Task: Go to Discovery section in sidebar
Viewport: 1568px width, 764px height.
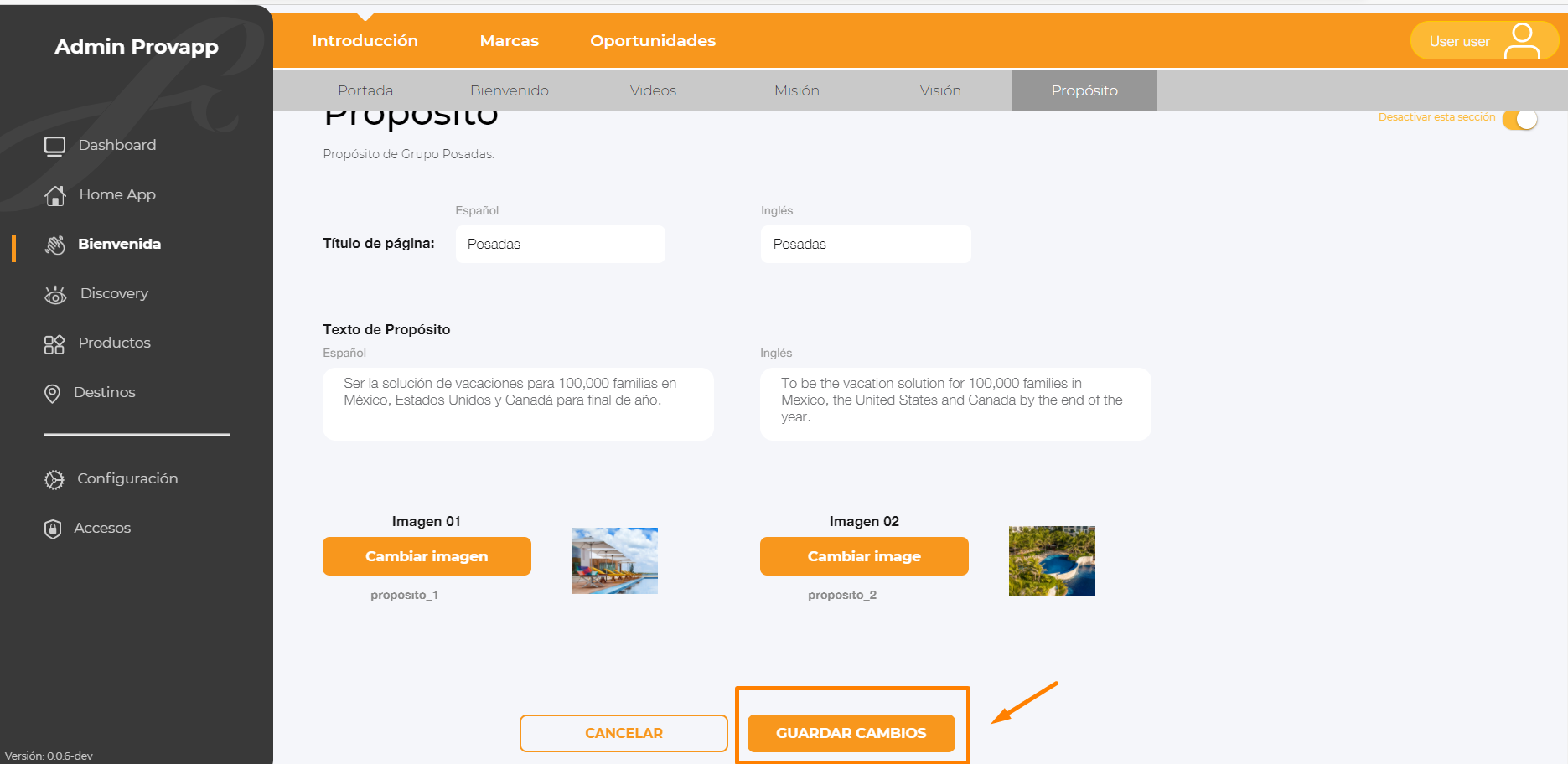Action: (x=114, y=293)
